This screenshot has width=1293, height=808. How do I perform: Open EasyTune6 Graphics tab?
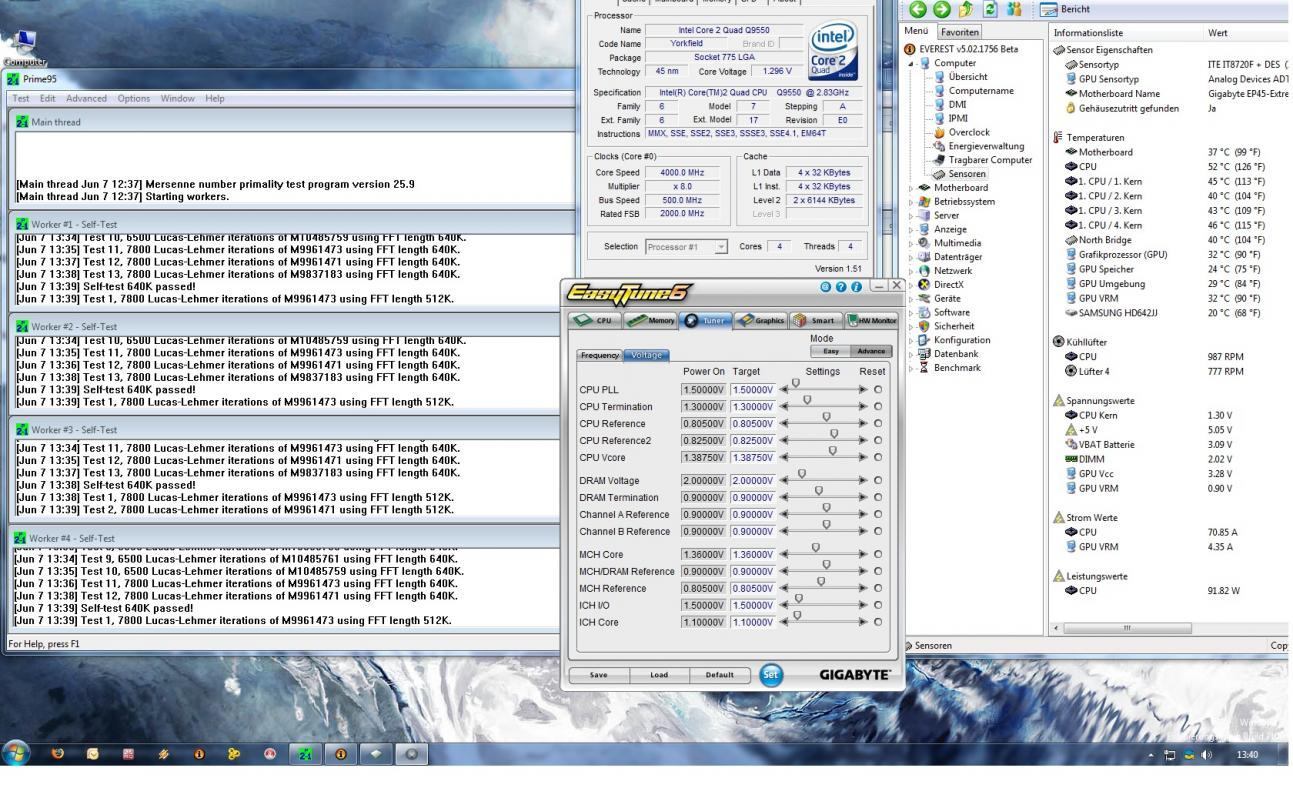(761, 320)
